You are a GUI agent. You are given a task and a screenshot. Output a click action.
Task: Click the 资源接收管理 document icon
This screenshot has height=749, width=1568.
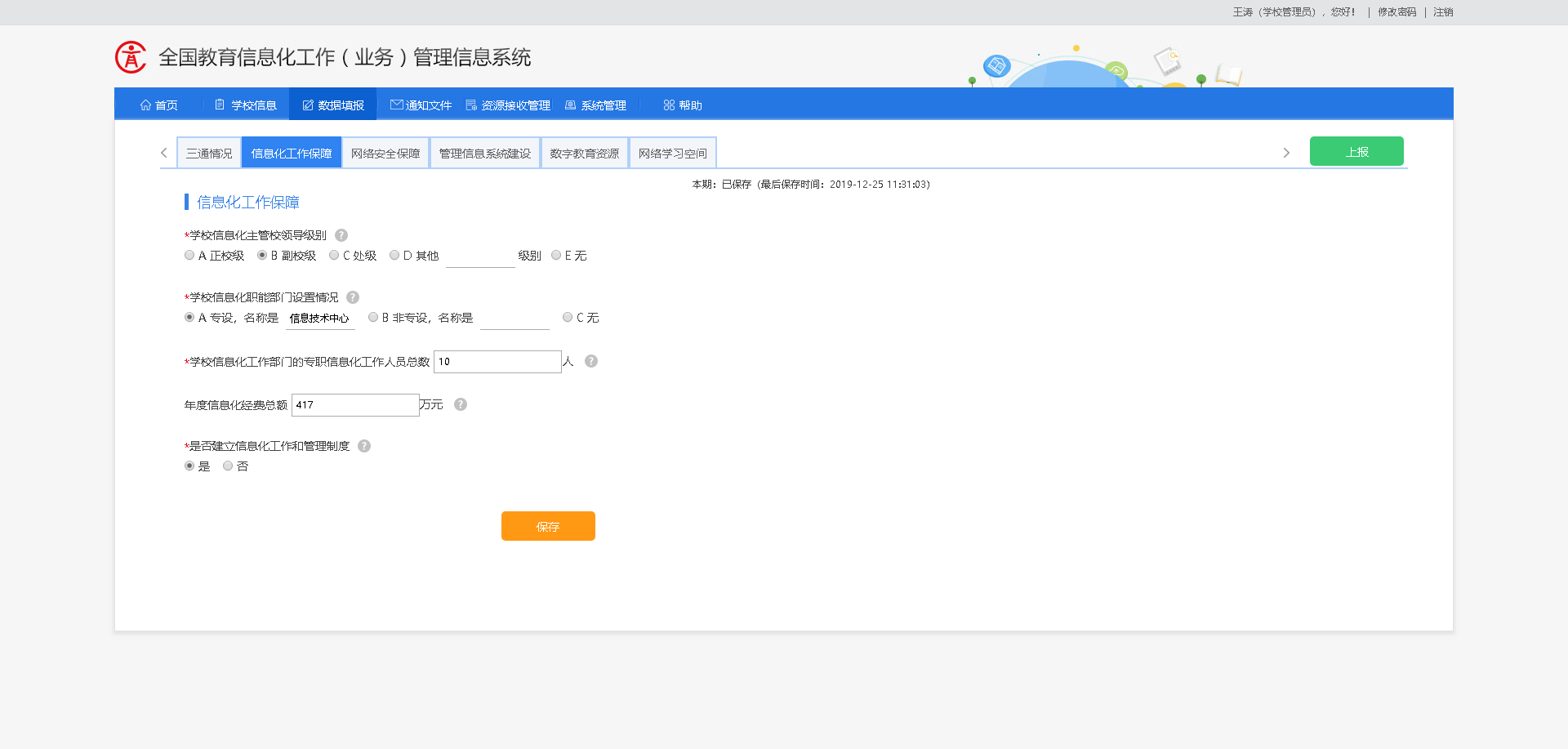pyautogui.click(x=470, y=105)
